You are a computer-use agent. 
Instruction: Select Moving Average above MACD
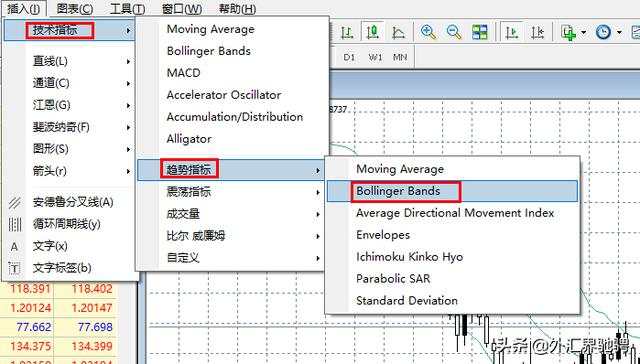coord(211,29)
